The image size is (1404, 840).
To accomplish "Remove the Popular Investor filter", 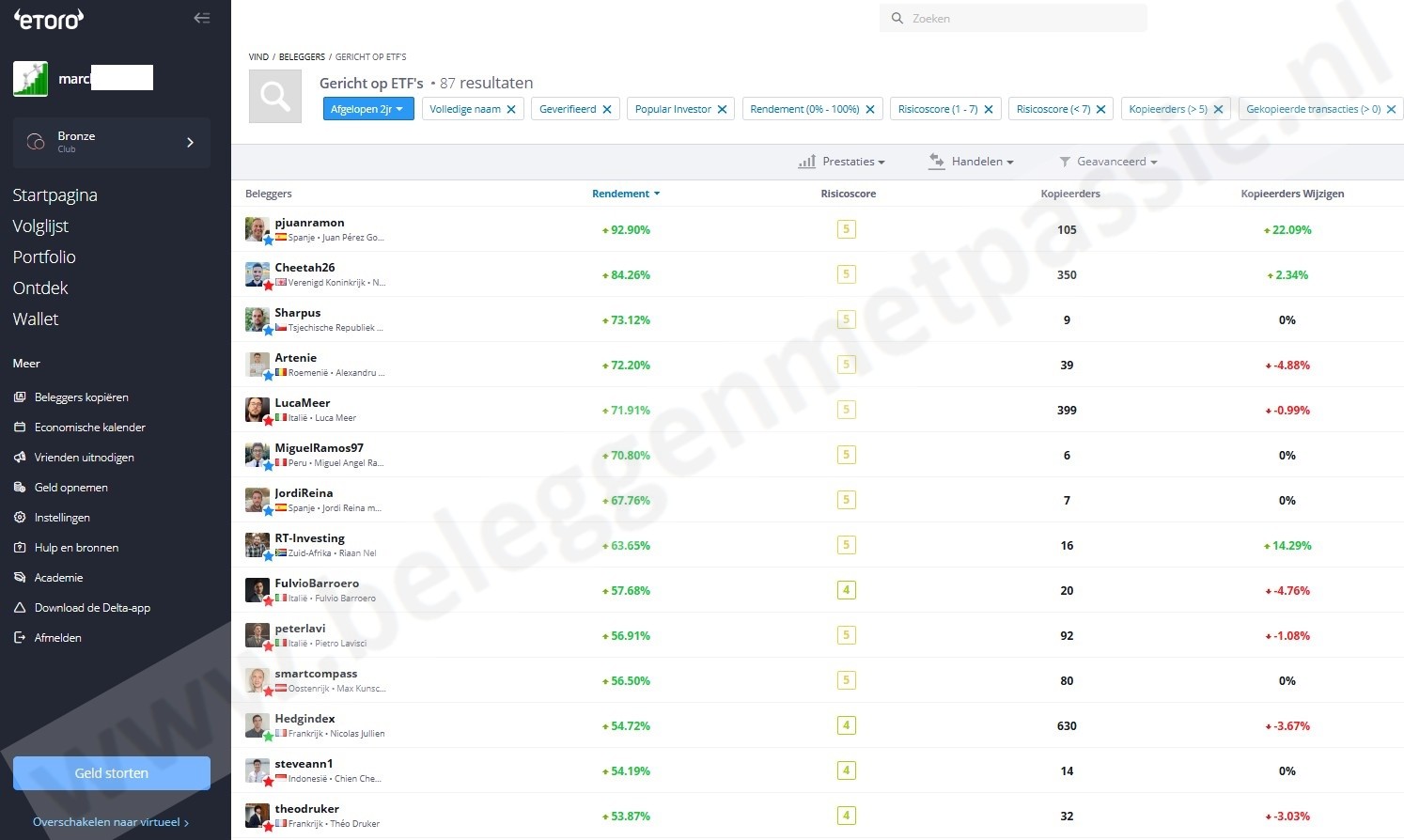I will pos(722,110).
